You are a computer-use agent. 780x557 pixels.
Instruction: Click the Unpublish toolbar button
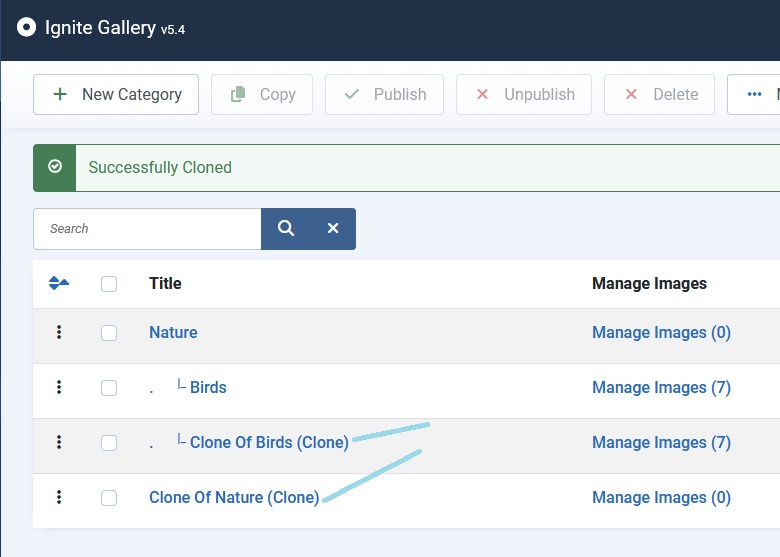[x=524, y=95]
